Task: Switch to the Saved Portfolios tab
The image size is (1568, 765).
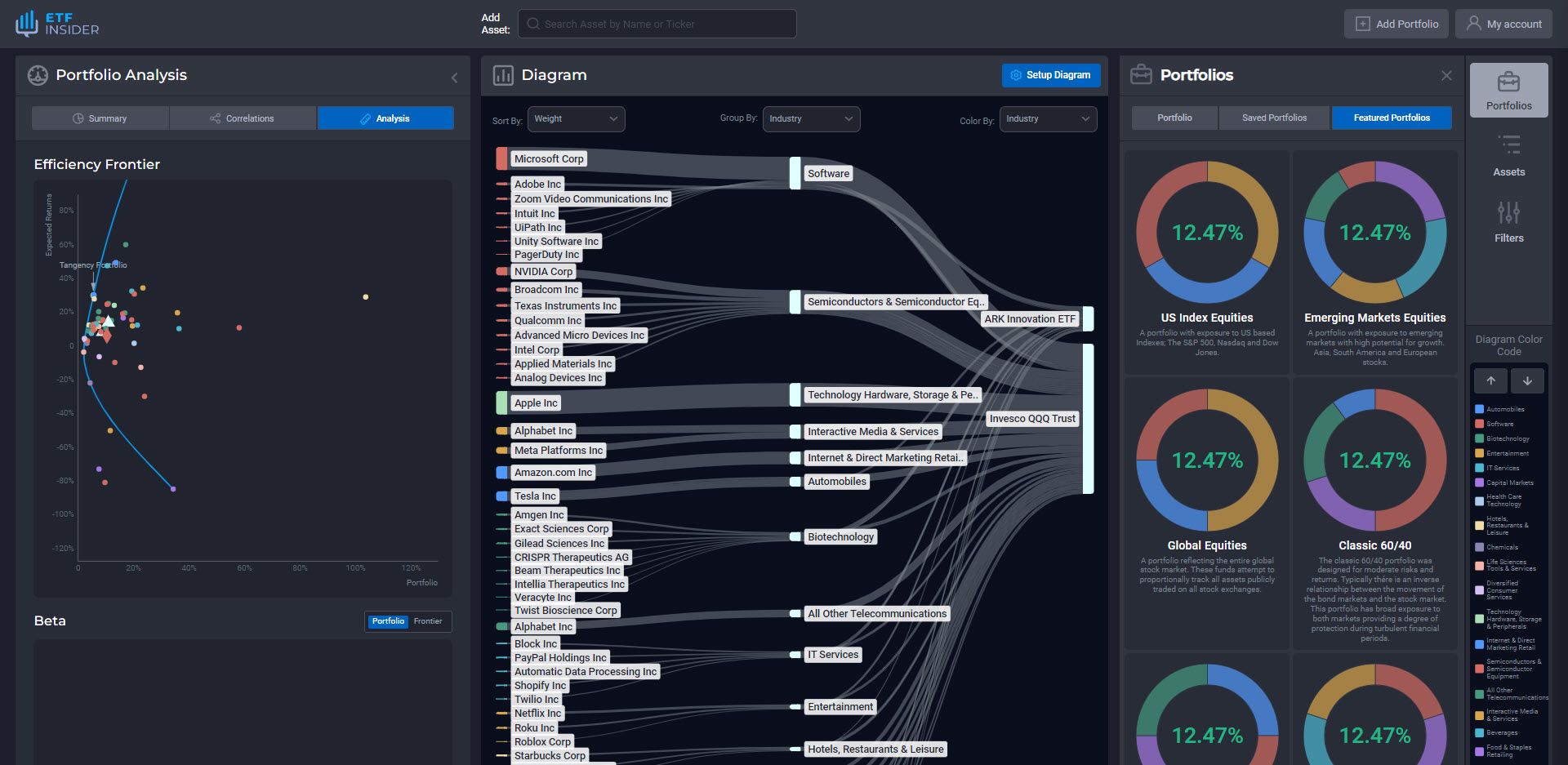Action: (1274, 118)
